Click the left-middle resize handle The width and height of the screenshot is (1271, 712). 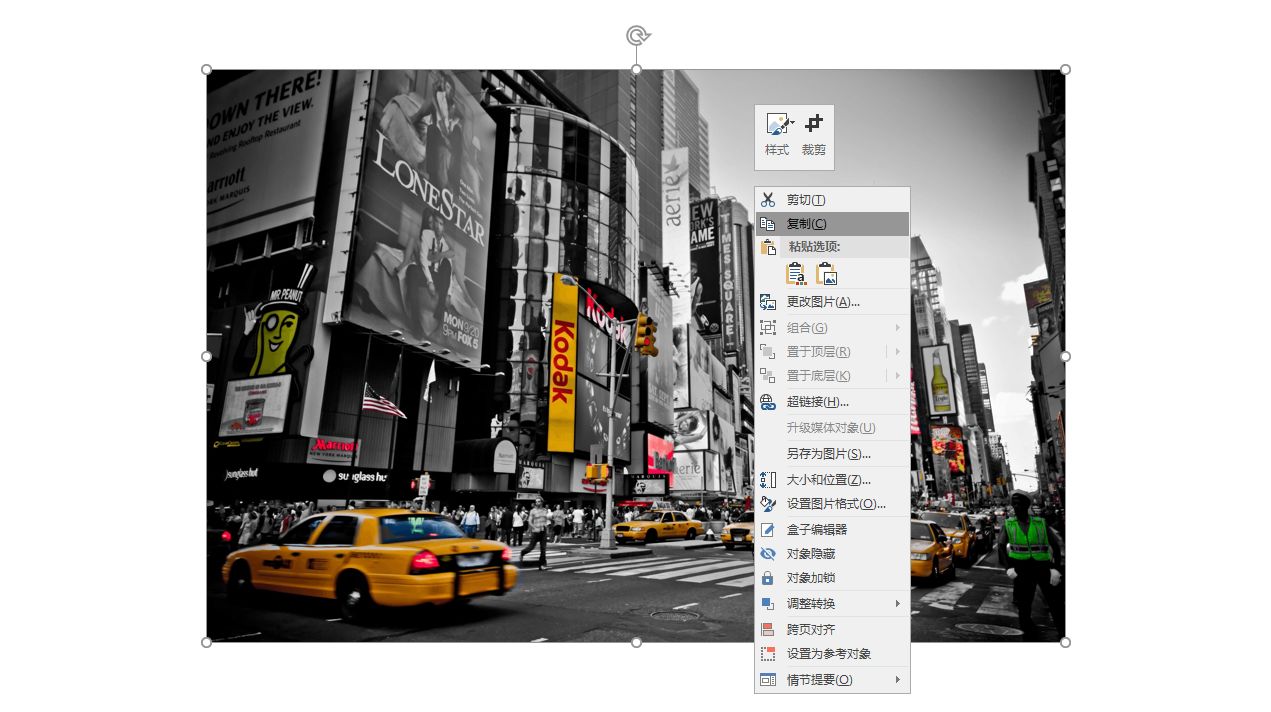[x=207, y=356]
